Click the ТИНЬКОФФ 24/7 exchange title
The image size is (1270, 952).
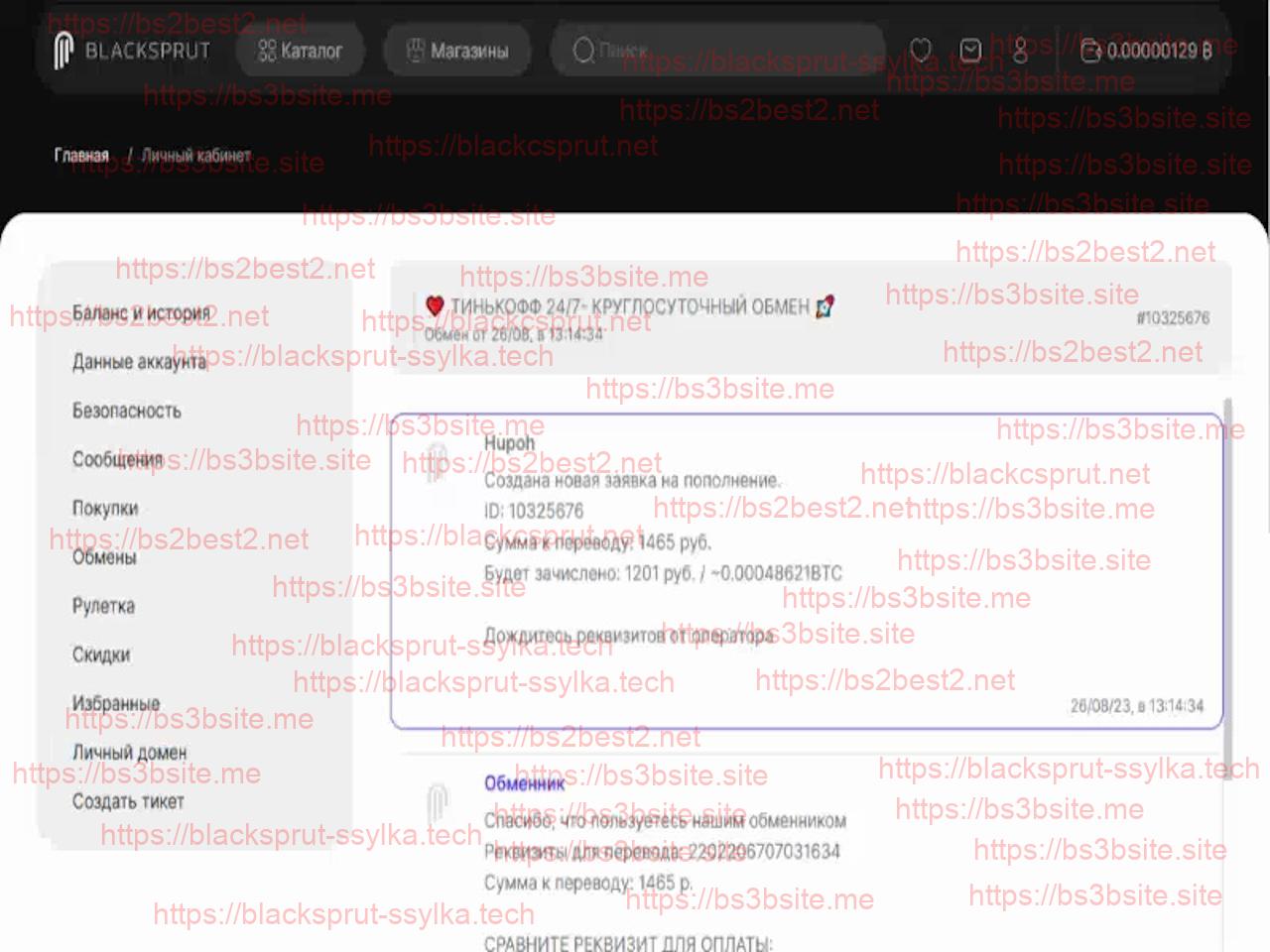pyautogui.click(x=630, y=306)
